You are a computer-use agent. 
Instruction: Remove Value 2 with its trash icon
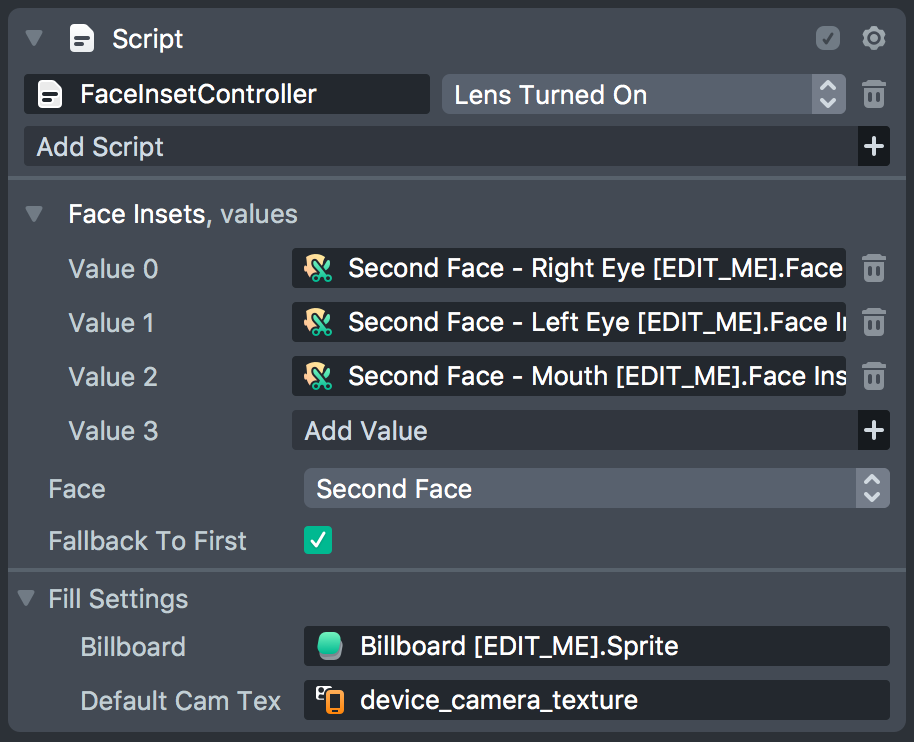[x=873, y=376]
